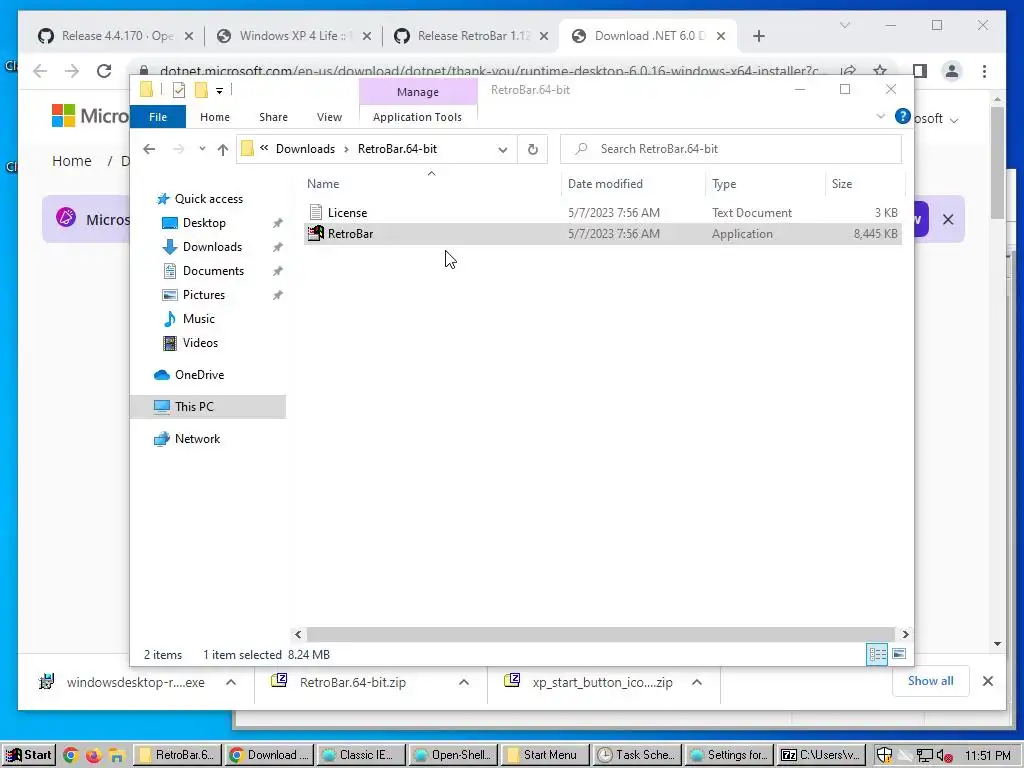Click Properties icon in quick access toolbar
This screenshot has width=1024, height=768.
179,90
